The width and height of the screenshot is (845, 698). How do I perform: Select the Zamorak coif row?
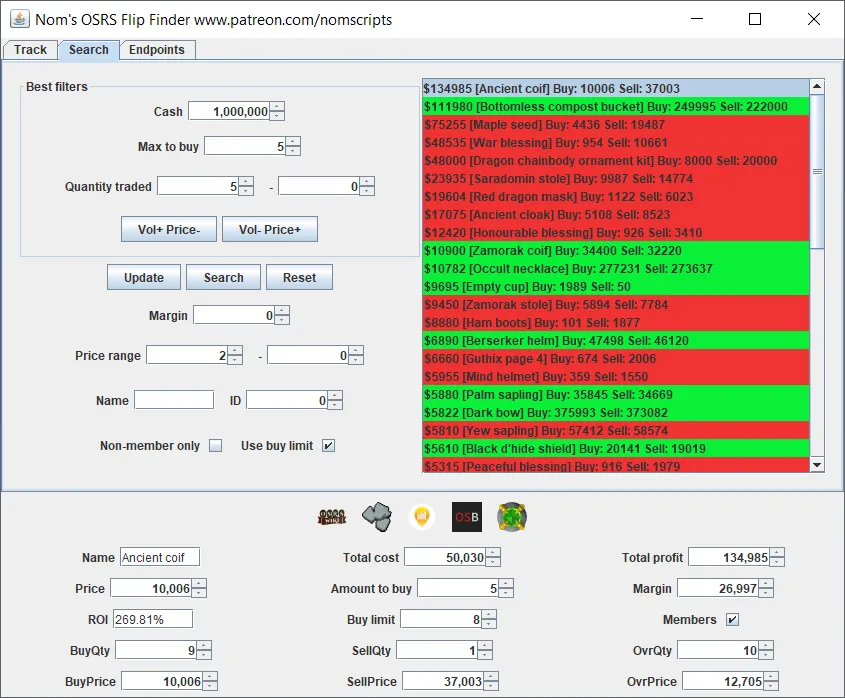(x=616, y=251)
